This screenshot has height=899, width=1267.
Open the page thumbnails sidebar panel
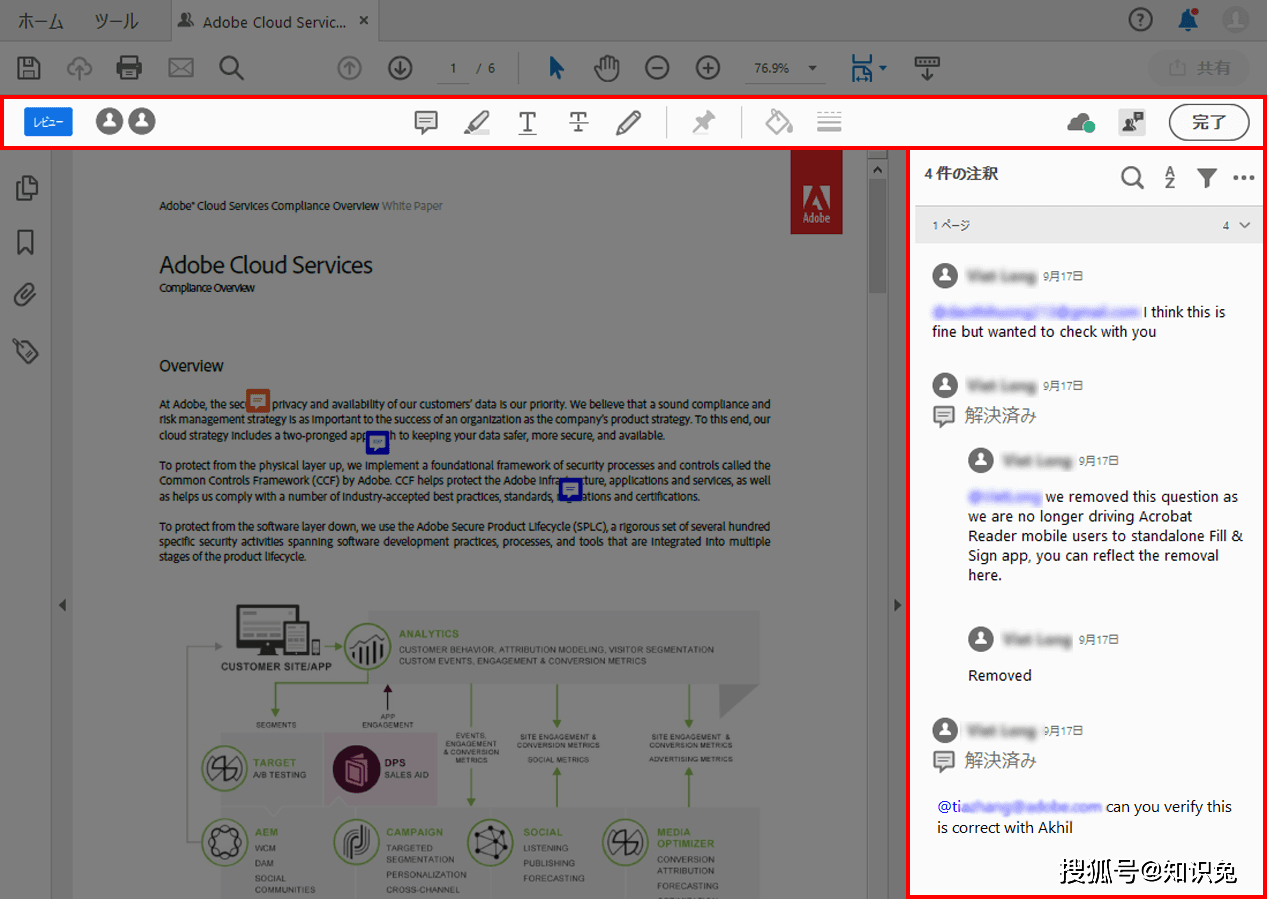click(x=25, y=188)
